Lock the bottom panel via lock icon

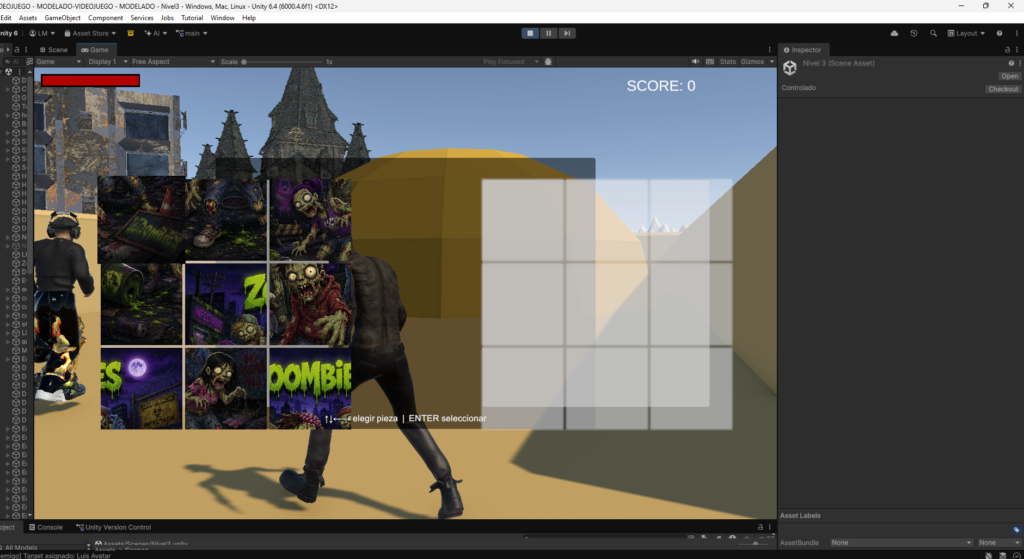(760, 527)
